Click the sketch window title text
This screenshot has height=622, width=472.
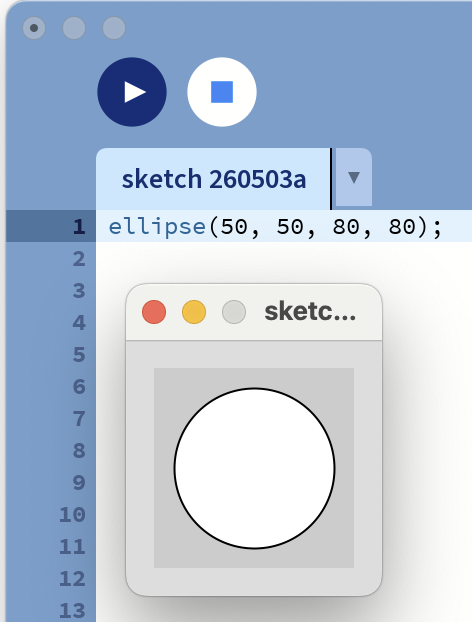(x=310, y=312)
